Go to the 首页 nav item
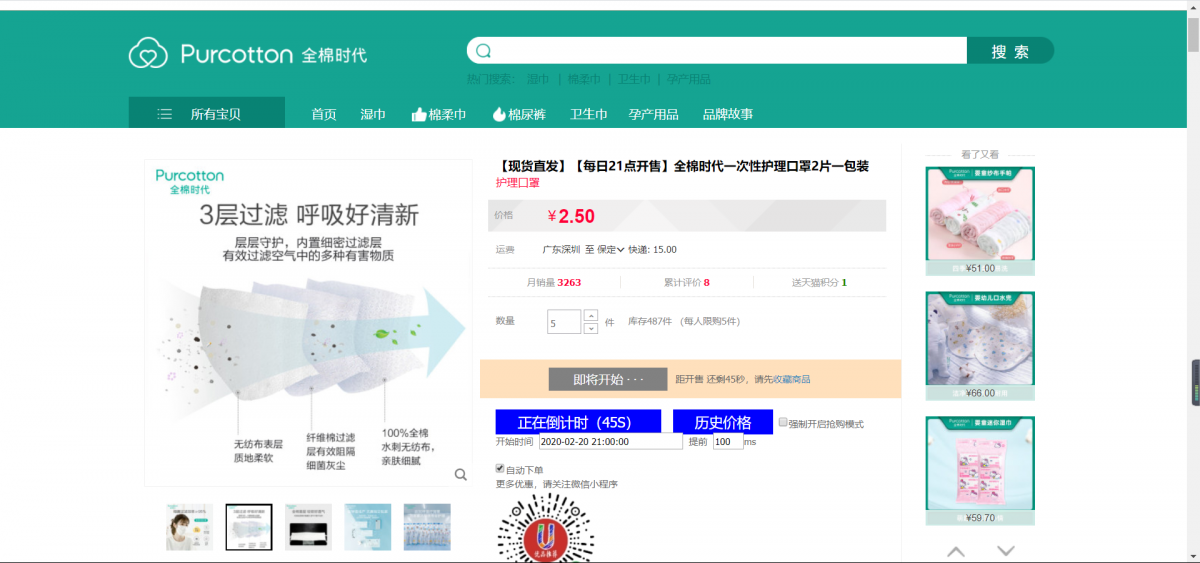The height and width of the screenshot is (563, 1200). coord(324,114)
